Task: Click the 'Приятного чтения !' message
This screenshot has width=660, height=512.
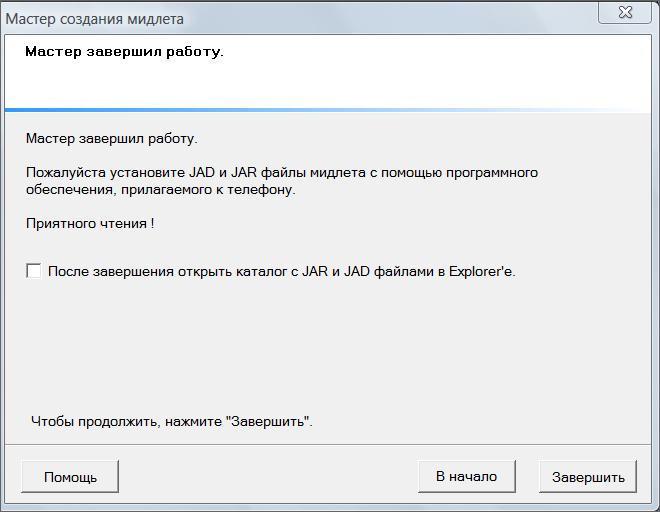Action: 90,223
